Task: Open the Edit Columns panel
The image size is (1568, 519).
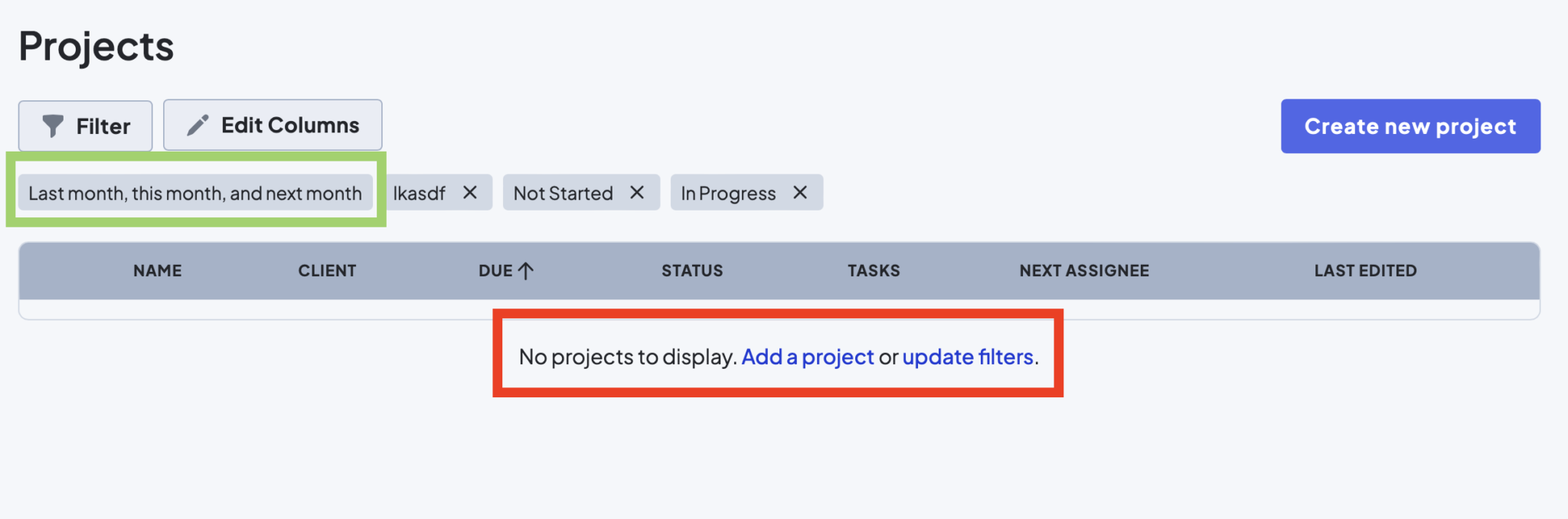Action: click(272, 123)
